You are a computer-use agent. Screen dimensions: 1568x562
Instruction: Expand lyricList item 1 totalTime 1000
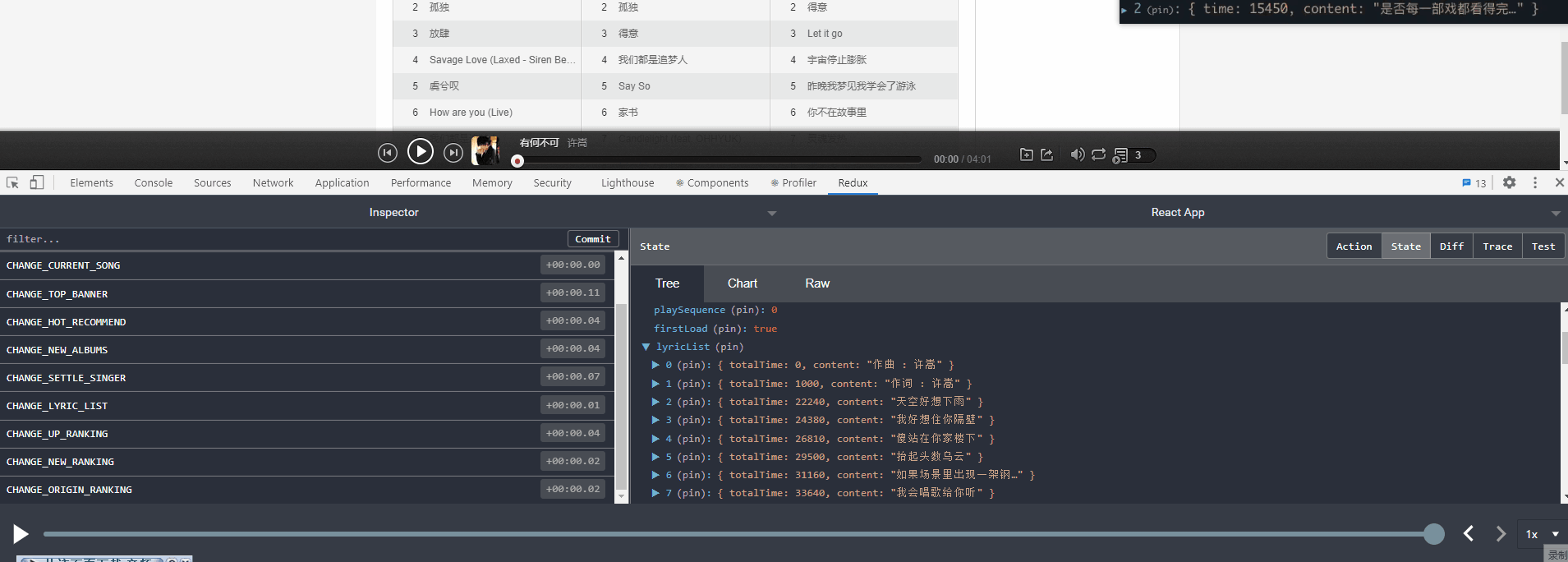pos(655,384)
